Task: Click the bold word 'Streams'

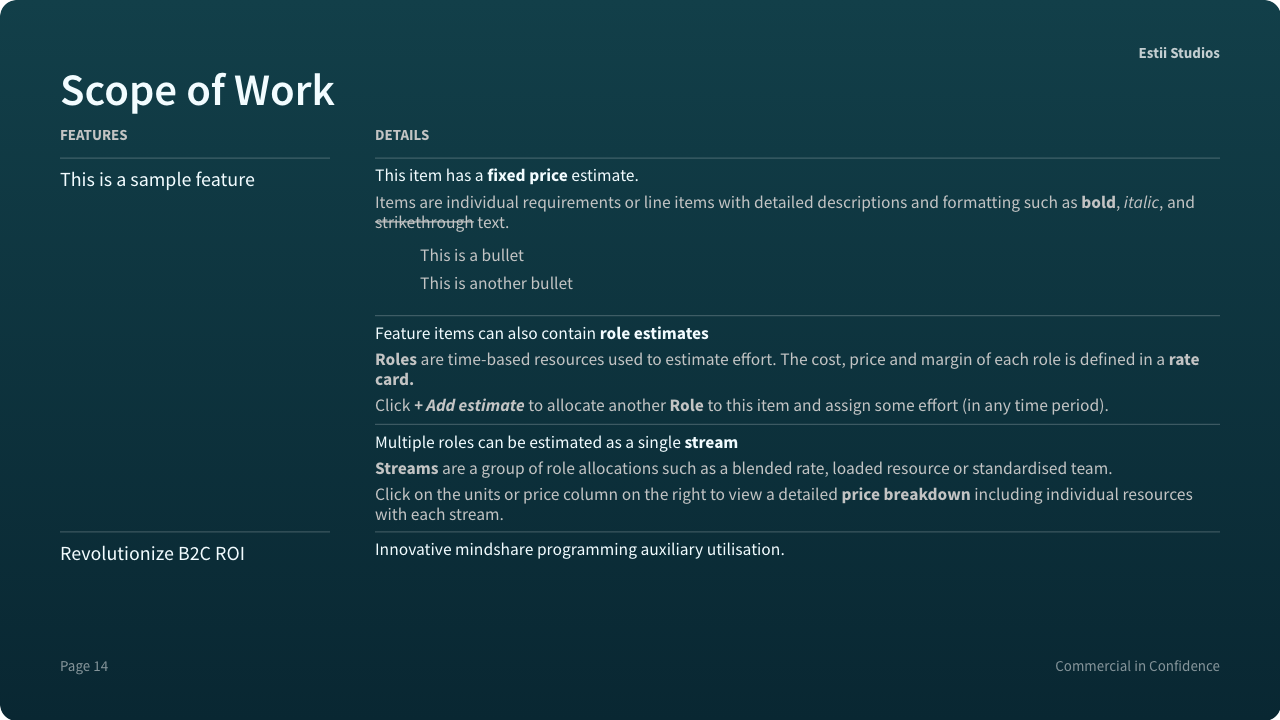Action: click(406, 469)
